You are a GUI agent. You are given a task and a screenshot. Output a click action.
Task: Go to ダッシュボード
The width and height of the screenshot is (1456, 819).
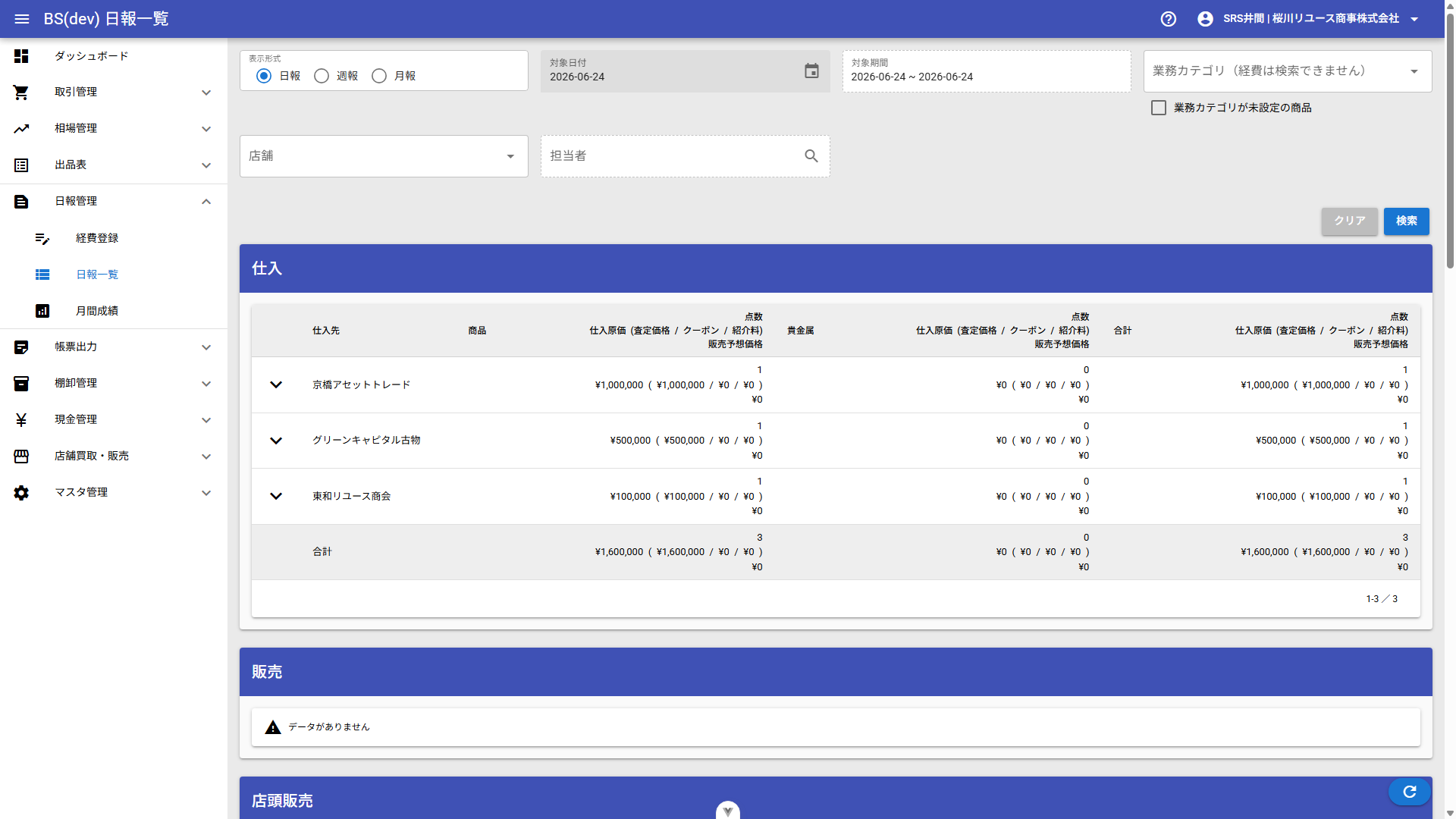pos(114,56)
